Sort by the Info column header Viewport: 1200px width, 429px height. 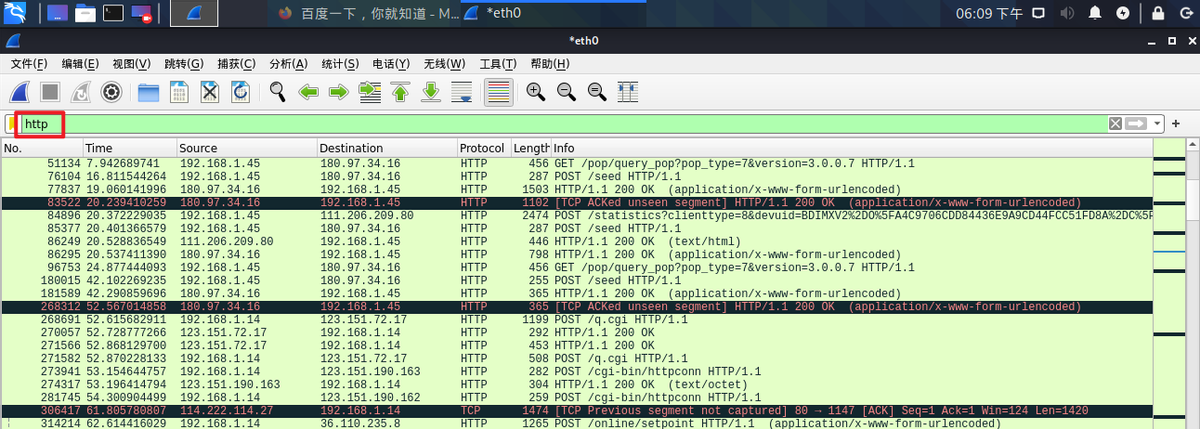pos(851,148)
